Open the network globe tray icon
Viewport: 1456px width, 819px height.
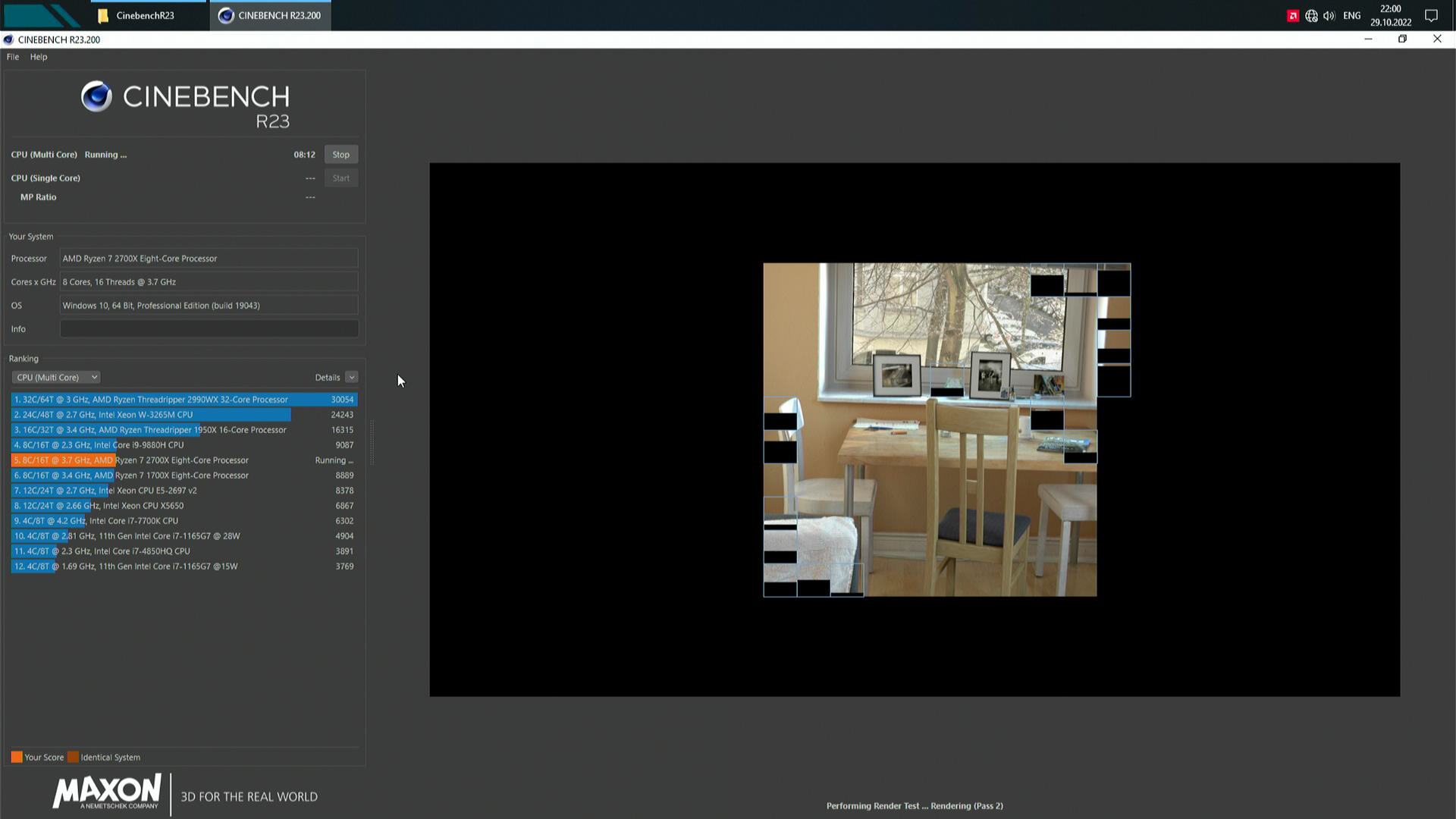1311,16
